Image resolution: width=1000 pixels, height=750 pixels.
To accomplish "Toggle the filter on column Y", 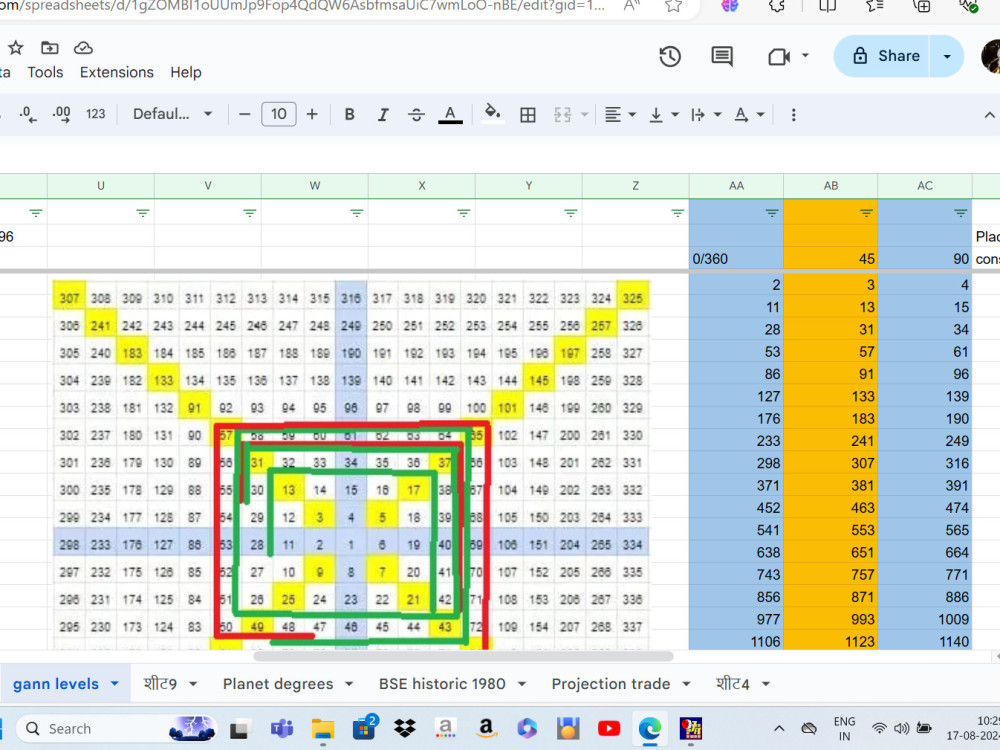I will pyautogui.click(x=571, y=213).
